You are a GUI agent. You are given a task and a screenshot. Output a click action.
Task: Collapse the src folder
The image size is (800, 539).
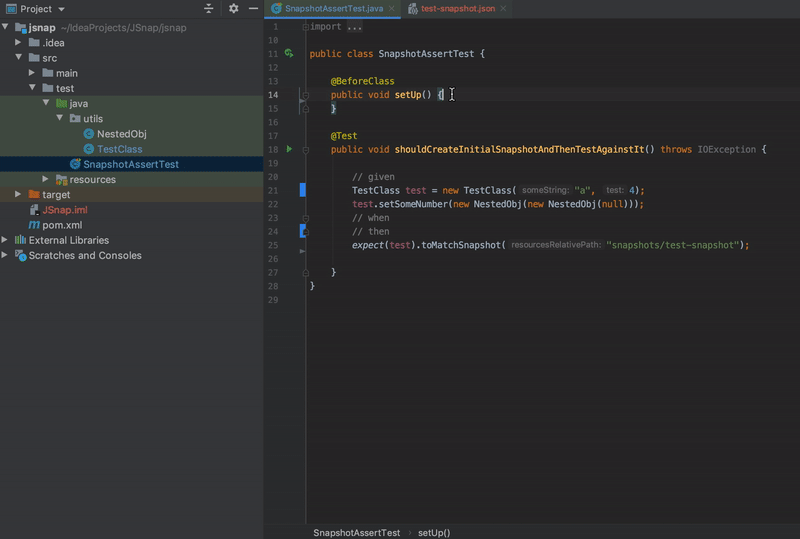point(18,57)
